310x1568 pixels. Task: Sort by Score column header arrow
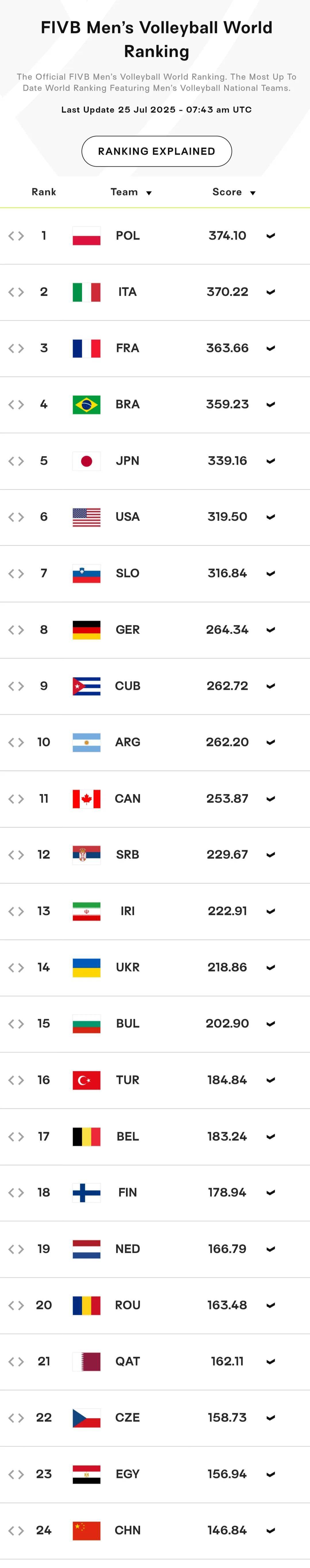pyautogui.click(x=253, y=193)
